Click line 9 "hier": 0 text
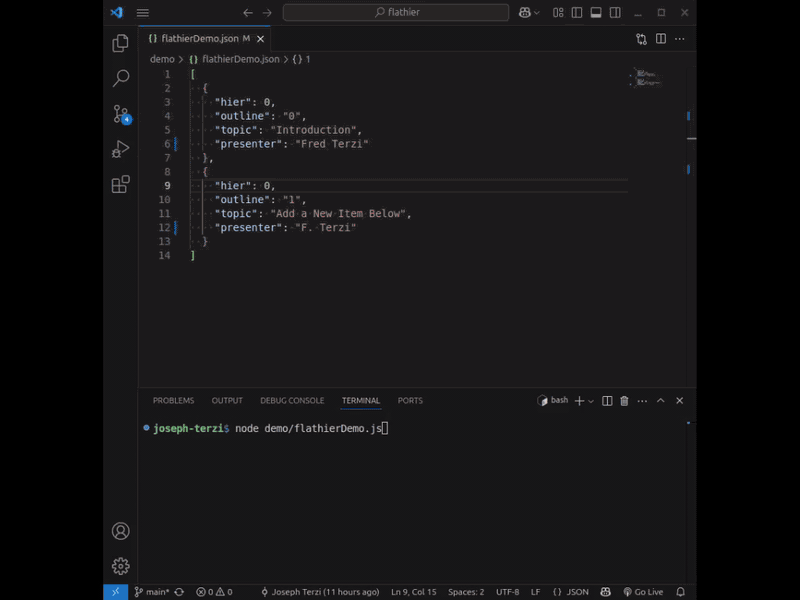Image resolution: width=800 pixels, height=600 pixels. coord(245,186)
